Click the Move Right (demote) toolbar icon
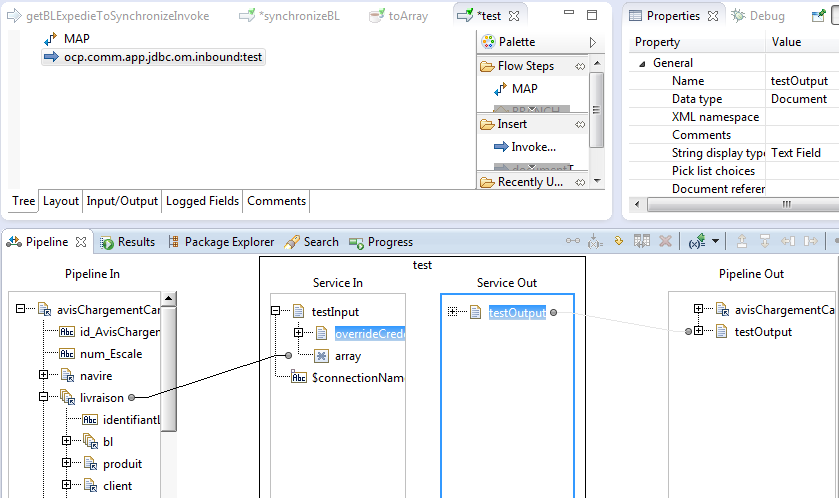This screenshot has height=498, width=839. [x=811, y=241]
